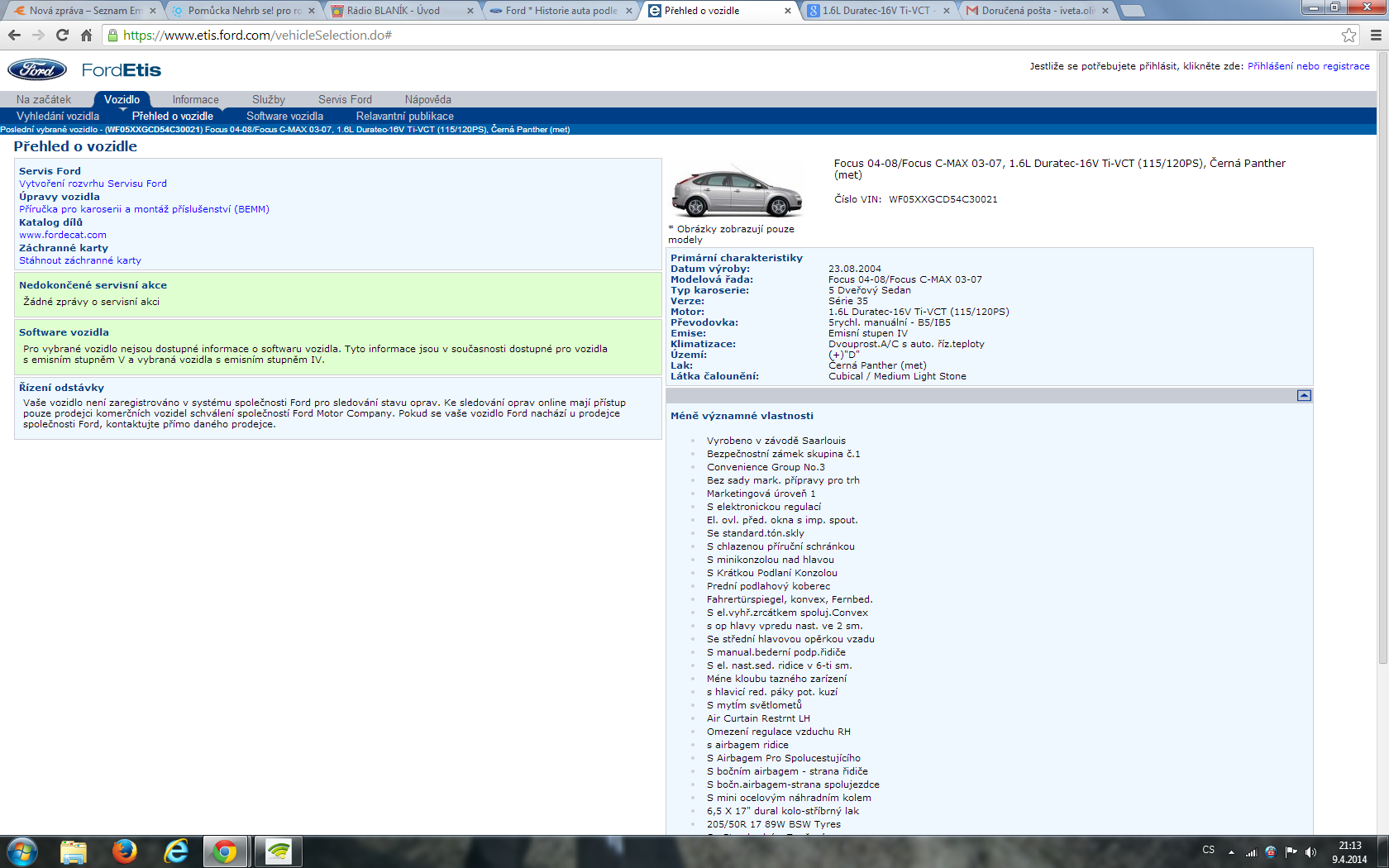Click the browser back arrow
This screenshot has height=868, width=1389.
click(x=14, y=35)
